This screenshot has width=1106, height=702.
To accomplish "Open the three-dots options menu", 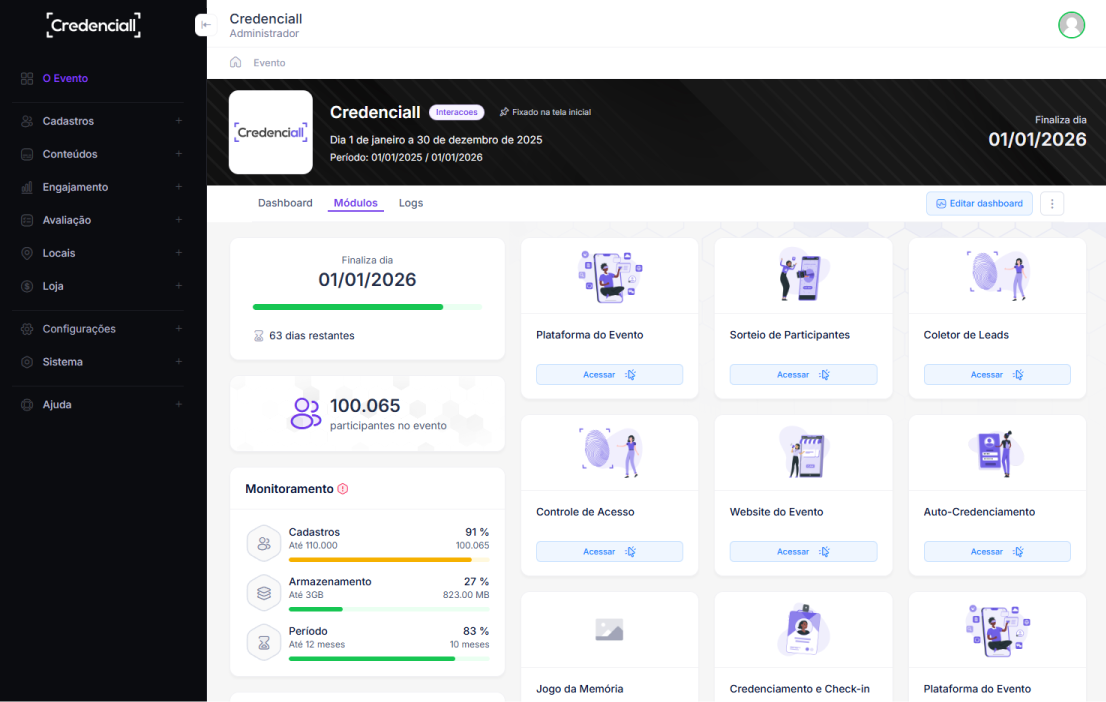I will 1052,203.
